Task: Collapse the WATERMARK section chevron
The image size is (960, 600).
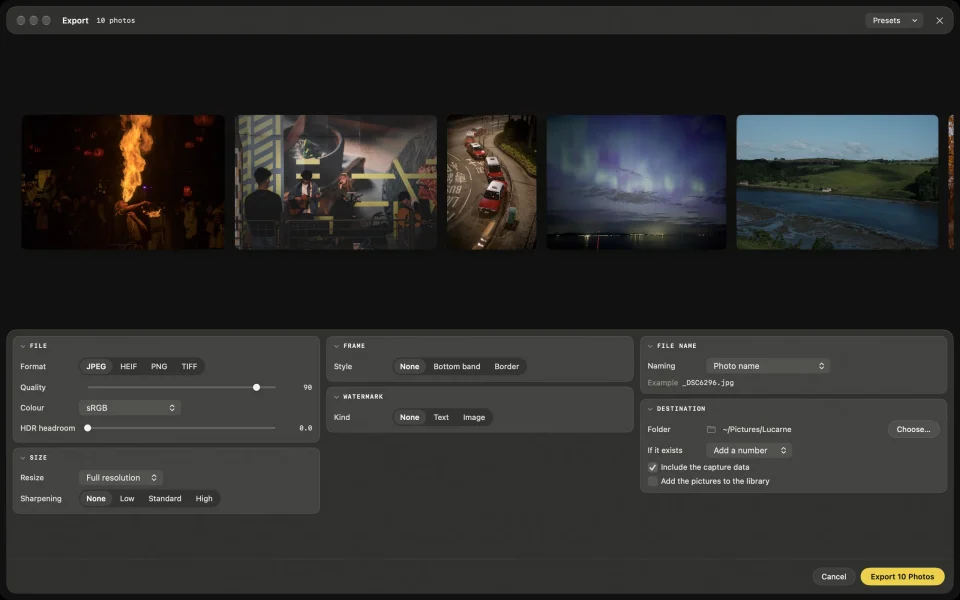Action: pos(337,397)
